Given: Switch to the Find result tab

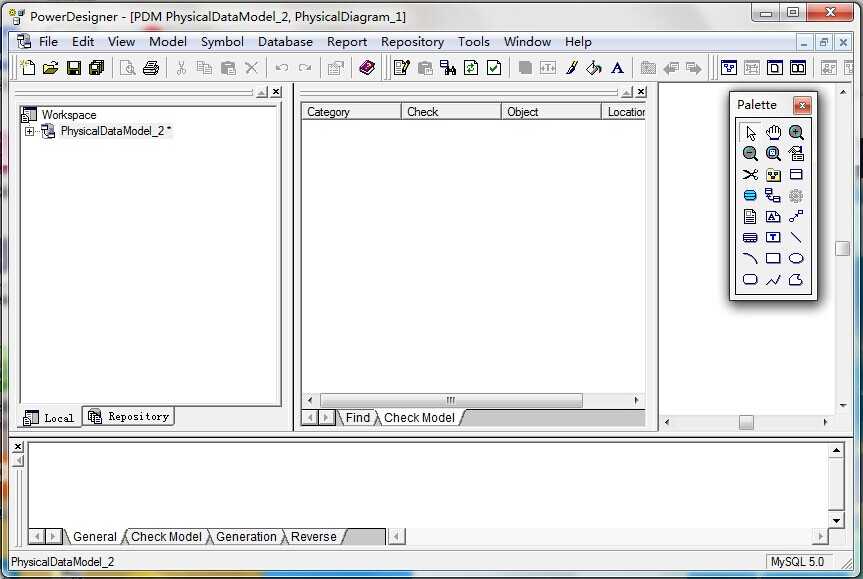Looking at the screenshot, I should click(357, 418).
